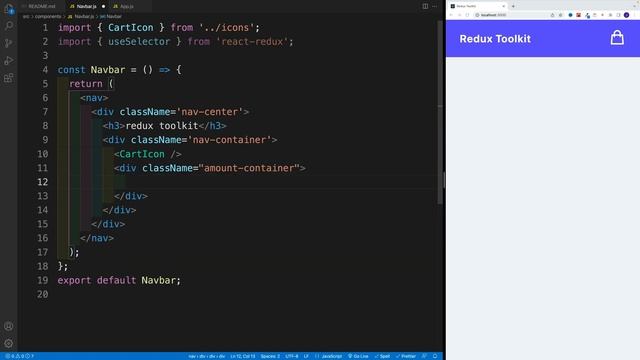Click the 'nav-container' className string
The image size is (640, 360).
coord(229,140)
